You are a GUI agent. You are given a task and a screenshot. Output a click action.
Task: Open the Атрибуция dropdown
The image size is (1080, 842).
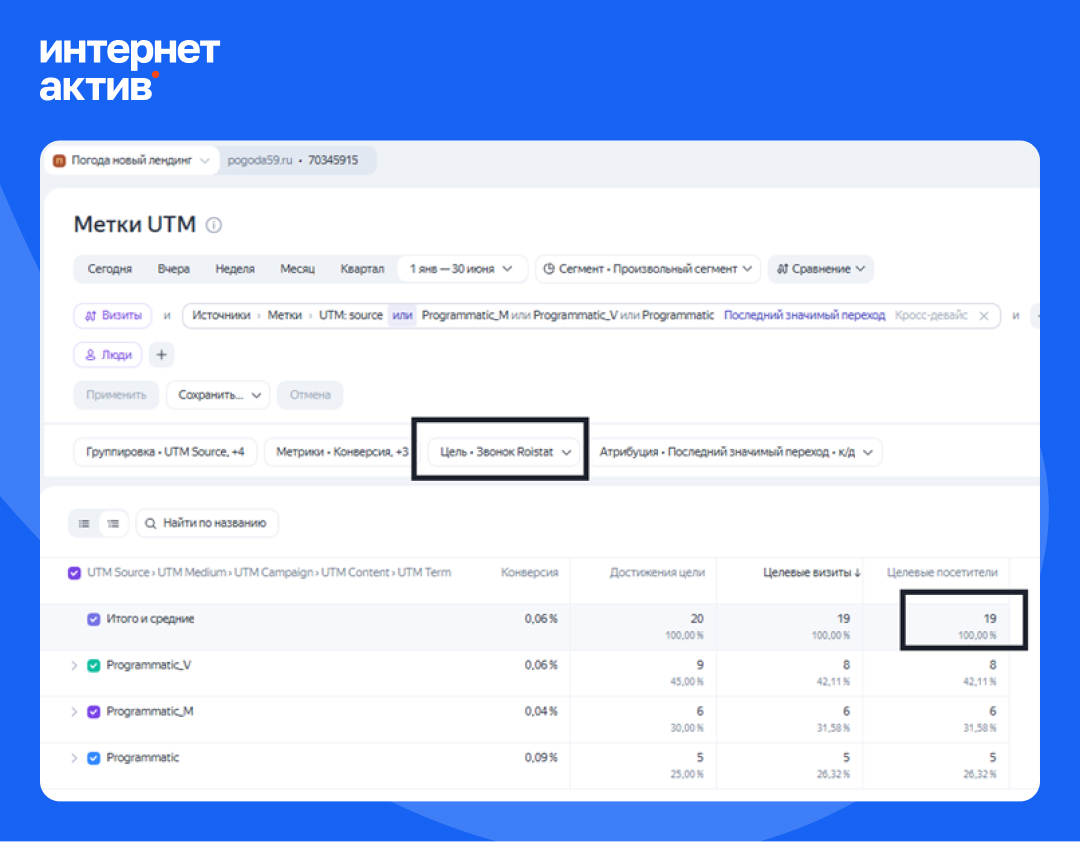(x=736, y=452)
